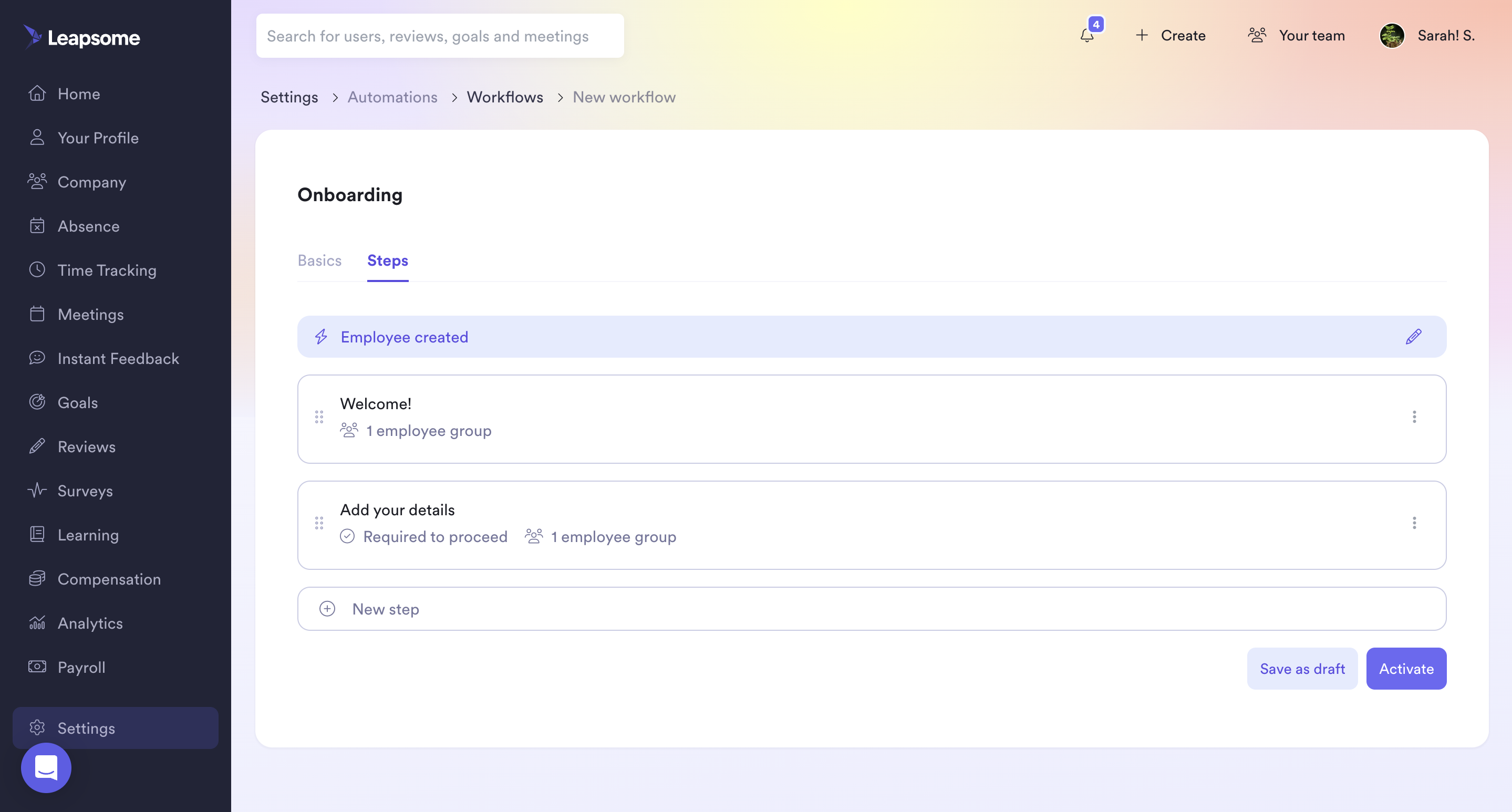Click the lightning trigger icon
Screen dimensions: 1512x812
point(321,337)
